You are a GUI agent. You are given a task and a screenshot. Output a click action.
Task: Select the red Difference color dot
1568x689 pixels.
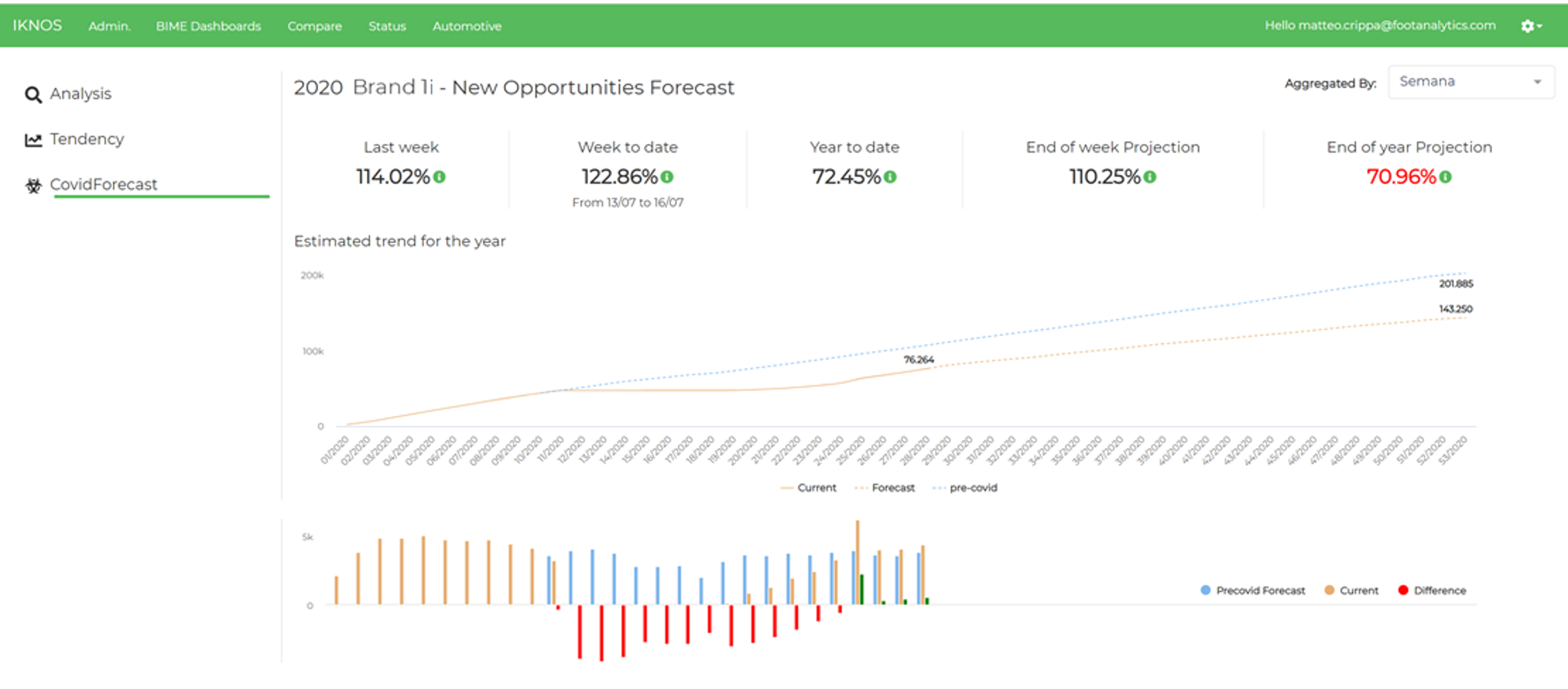coord(1403,590)
